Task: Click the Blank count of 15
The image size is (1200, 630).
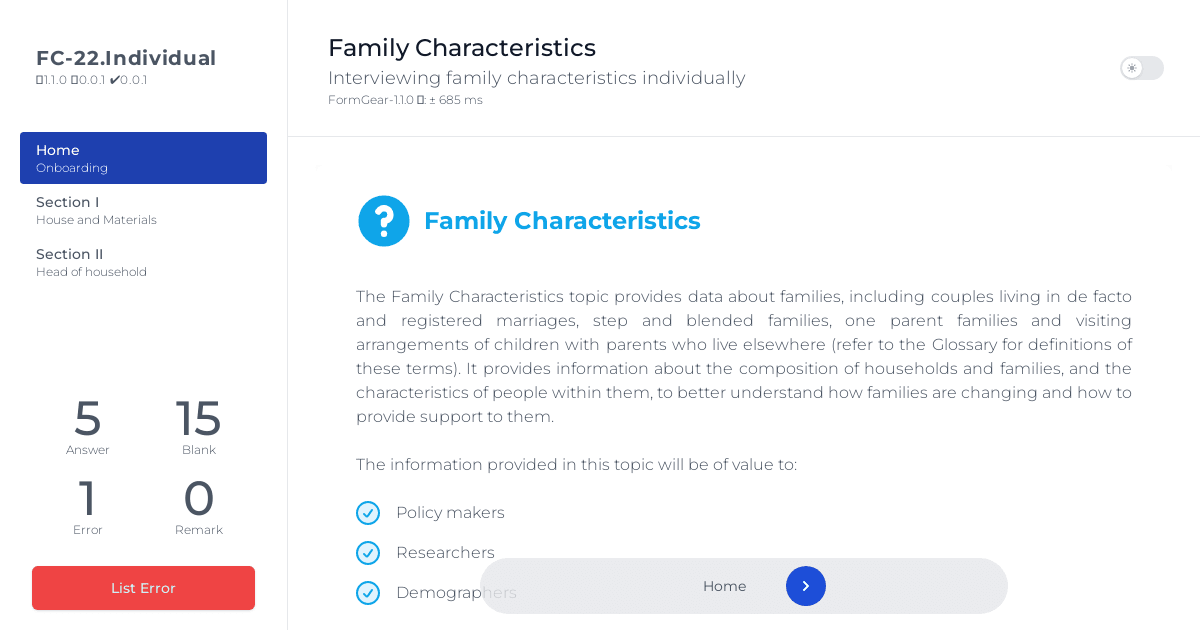Action: pyautogui.click(x=198, y=420)
